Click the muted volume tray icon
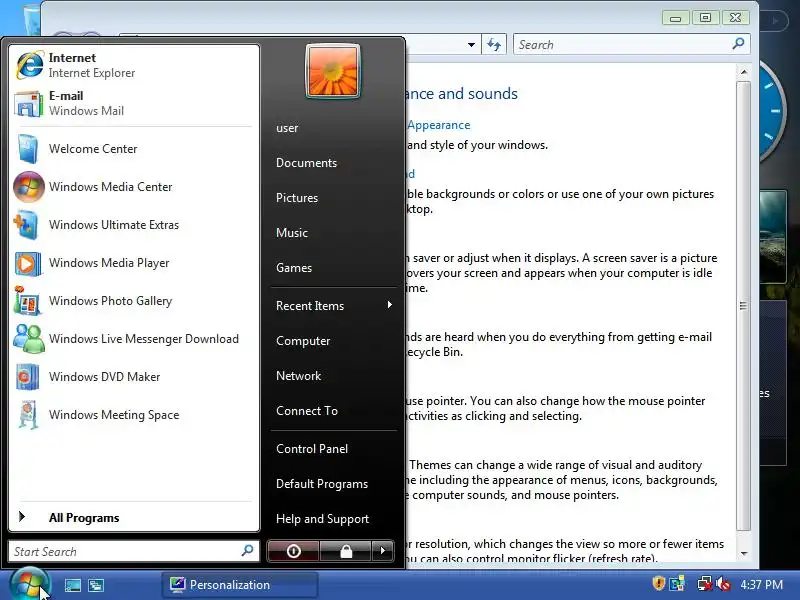 (723, 584)
